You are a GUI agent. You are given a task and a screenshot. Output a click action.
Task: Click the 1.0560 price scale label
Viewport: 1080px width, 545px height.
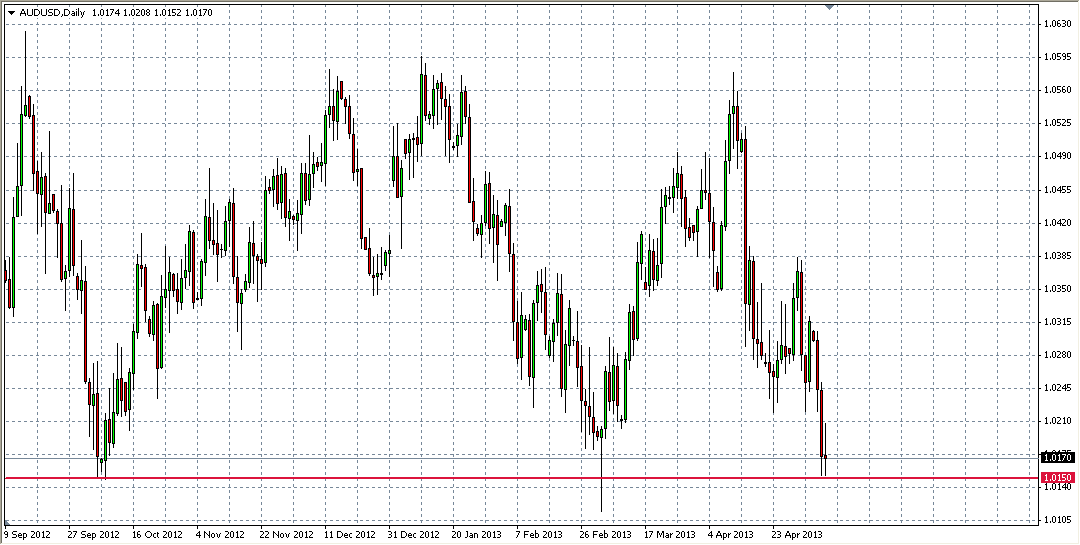click(x=1057, y=90)
